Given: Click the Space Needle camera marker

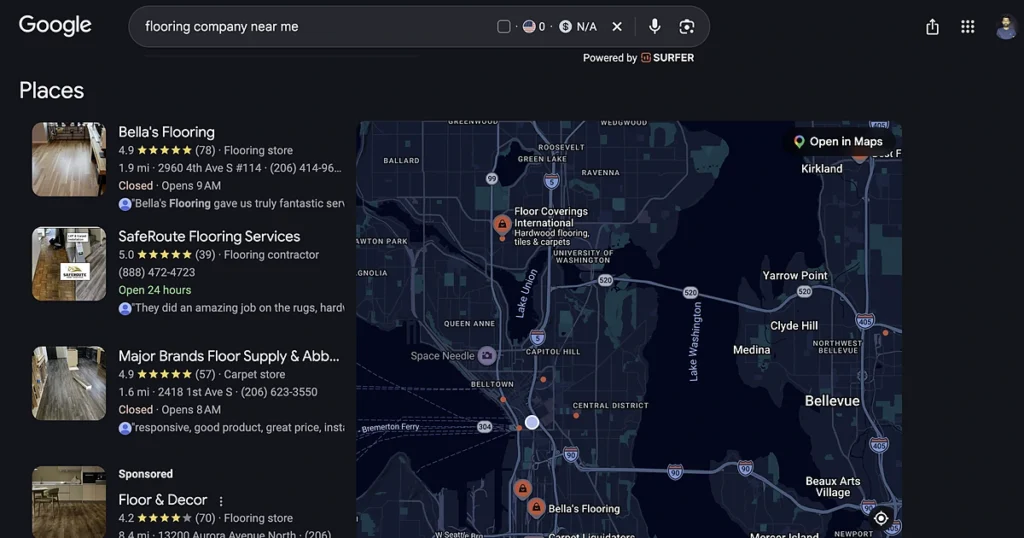Looking at the screenshot, I should (x=487, y=356).
